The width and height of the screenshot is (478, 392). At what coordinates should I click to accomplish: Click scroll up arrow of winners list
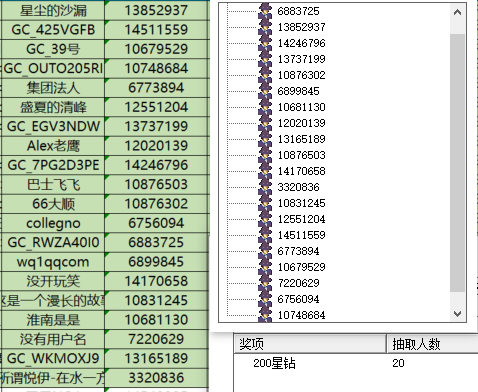457,13
